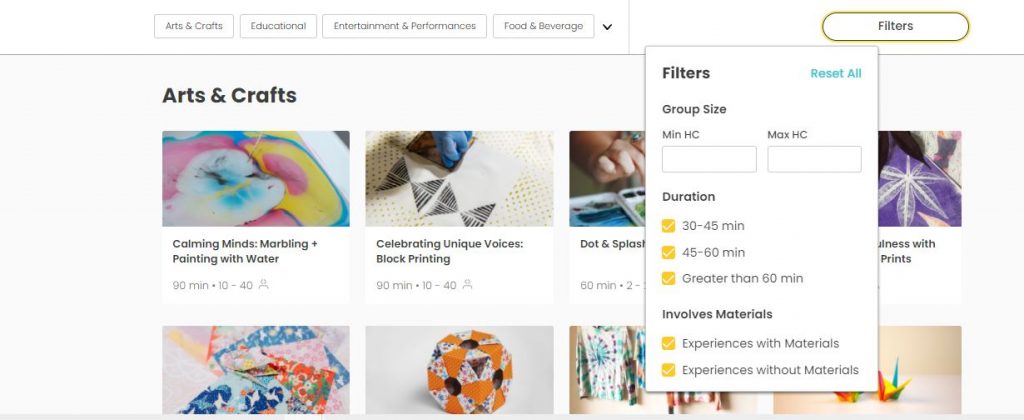Disable Greater than 60 min filter

668,278
